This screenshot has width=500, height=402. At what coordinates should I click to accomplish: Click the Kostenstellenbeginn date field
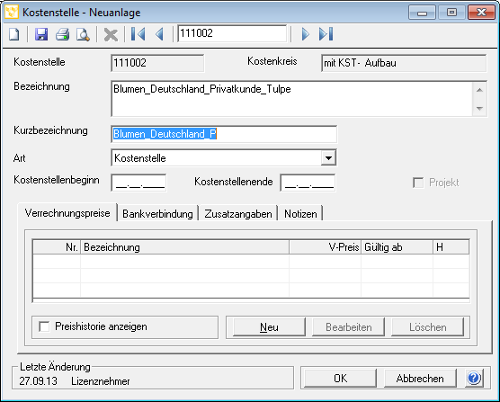pos(139,183)
